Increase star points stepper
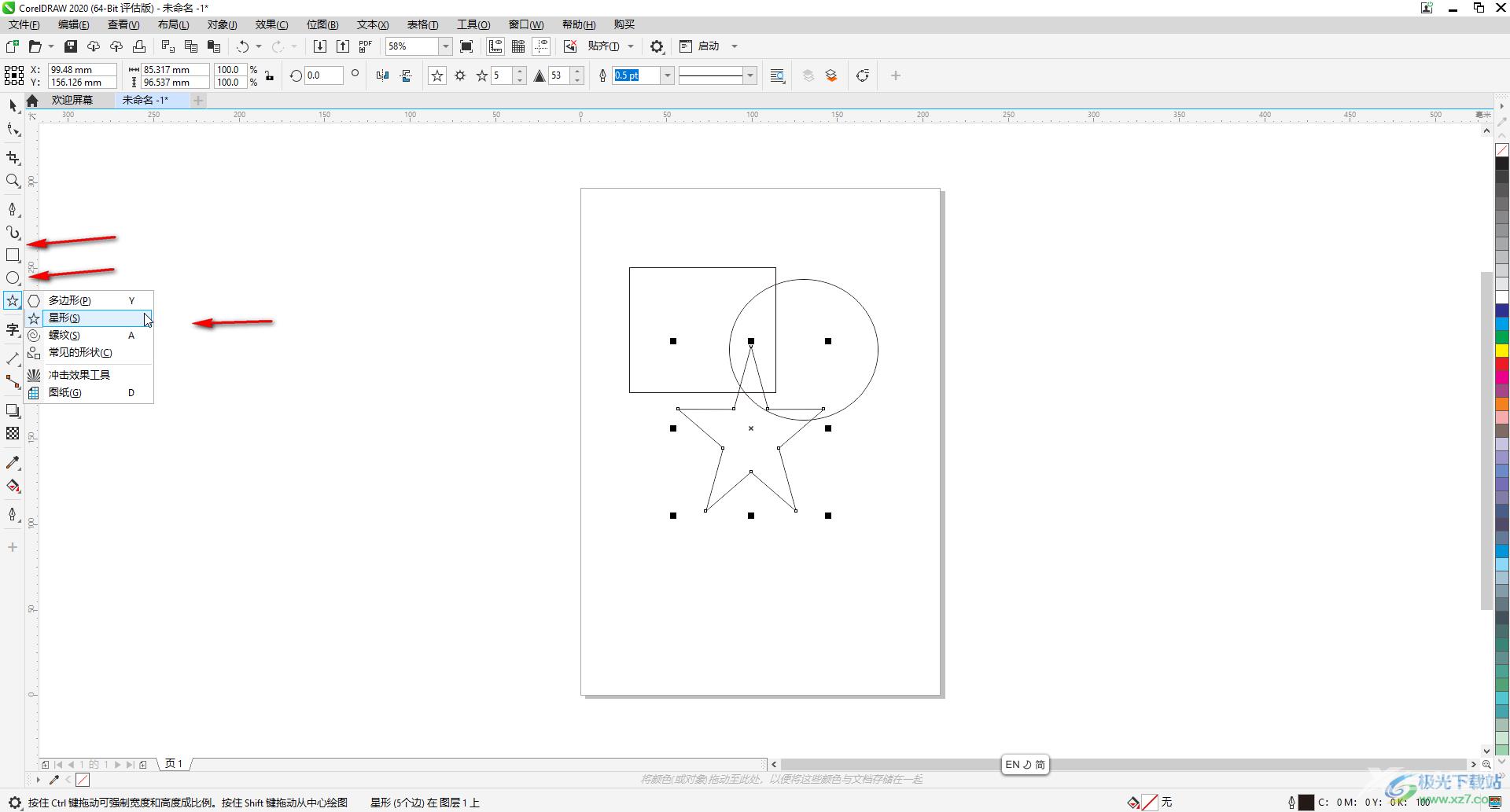Screen dimensions: 1510x812 (x=520, y=72)
